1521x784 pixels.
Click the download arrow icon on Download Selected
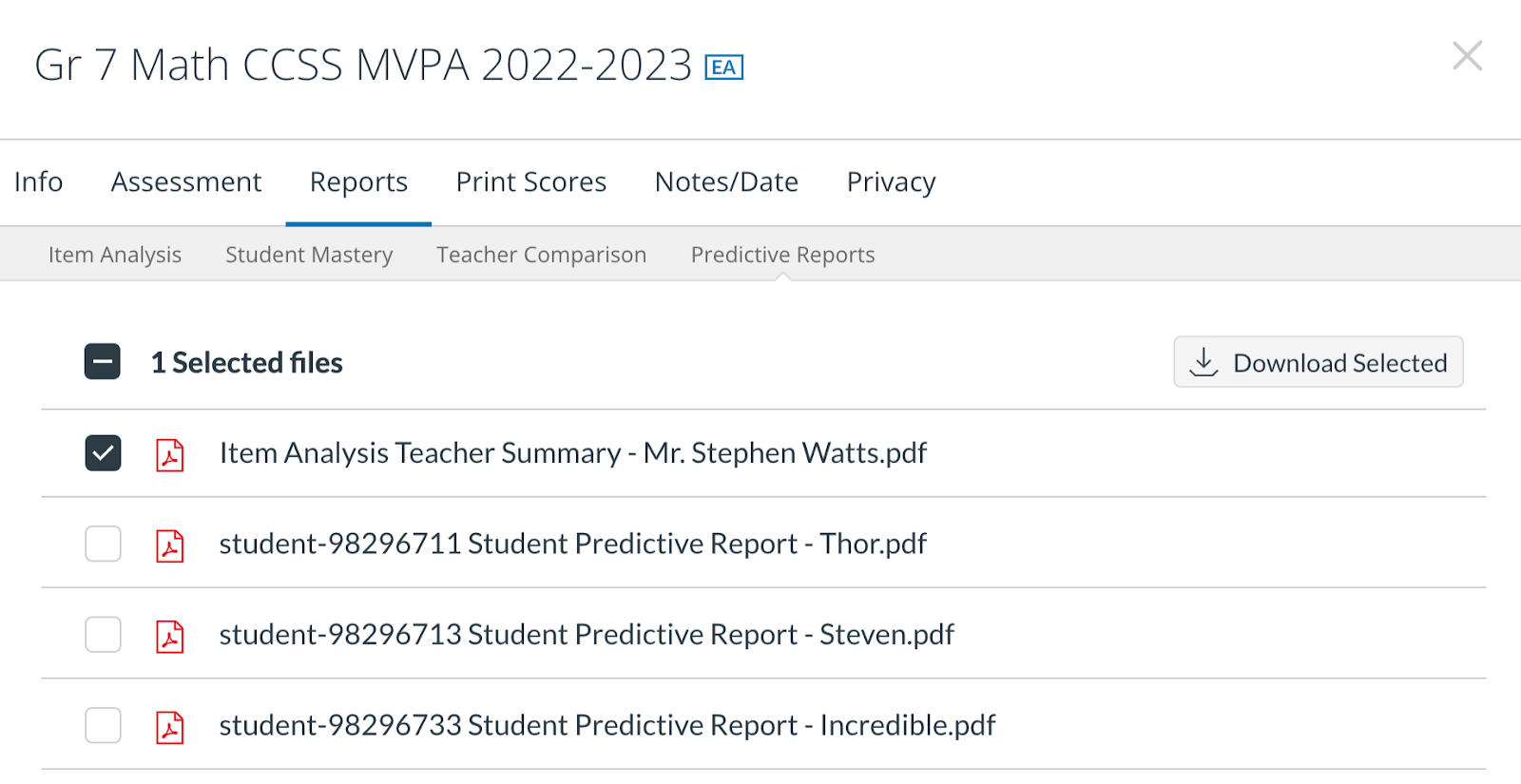coord(1203,362)
